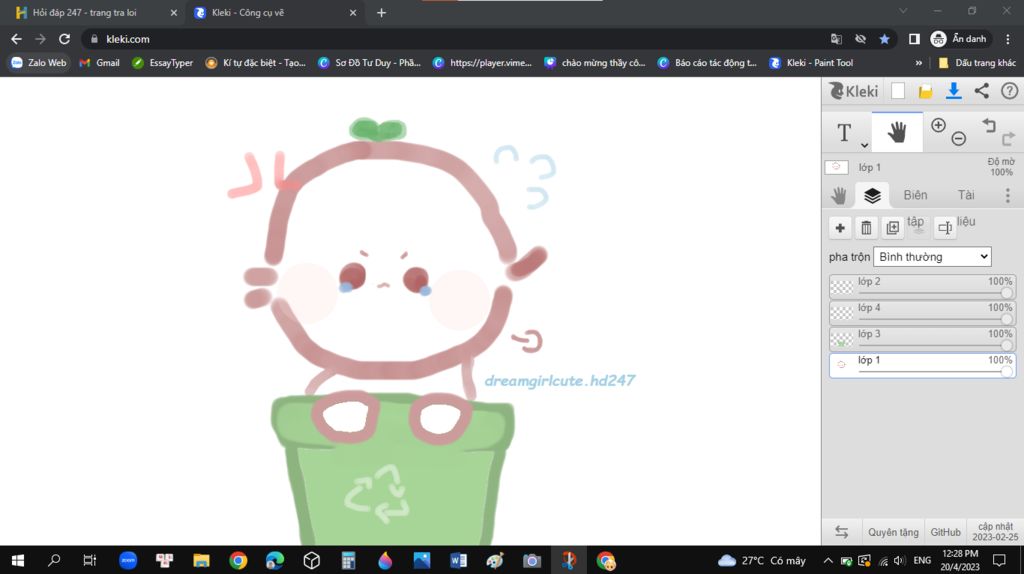The width and height of the screenshot is (1024, 574).
Task: Open the help question mark icon
Action: coord(1009,91)
